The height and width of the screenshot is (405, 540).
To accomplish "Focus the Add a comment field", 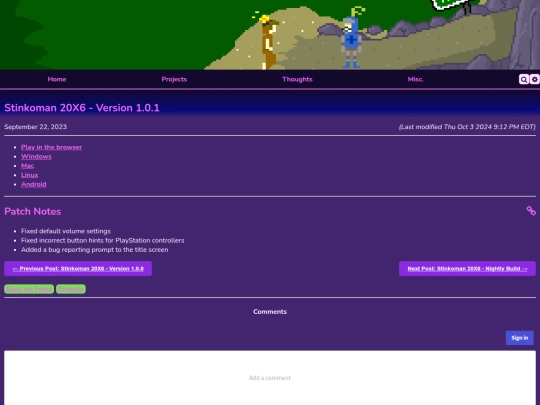I will pyautogui.click(x=270, y=378).
